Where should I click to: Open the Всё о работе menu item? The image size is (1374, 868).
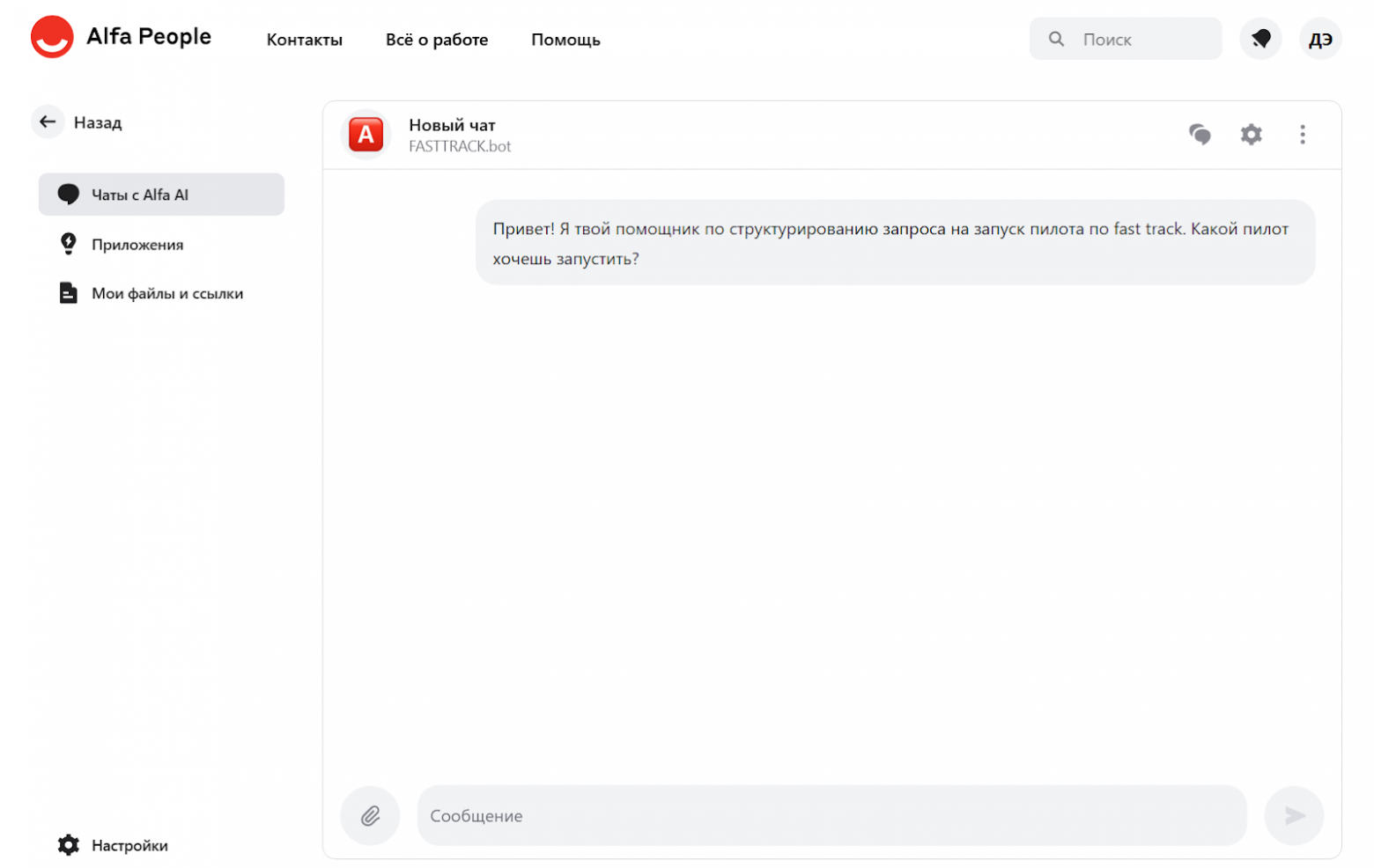click(x=437, y=40)
